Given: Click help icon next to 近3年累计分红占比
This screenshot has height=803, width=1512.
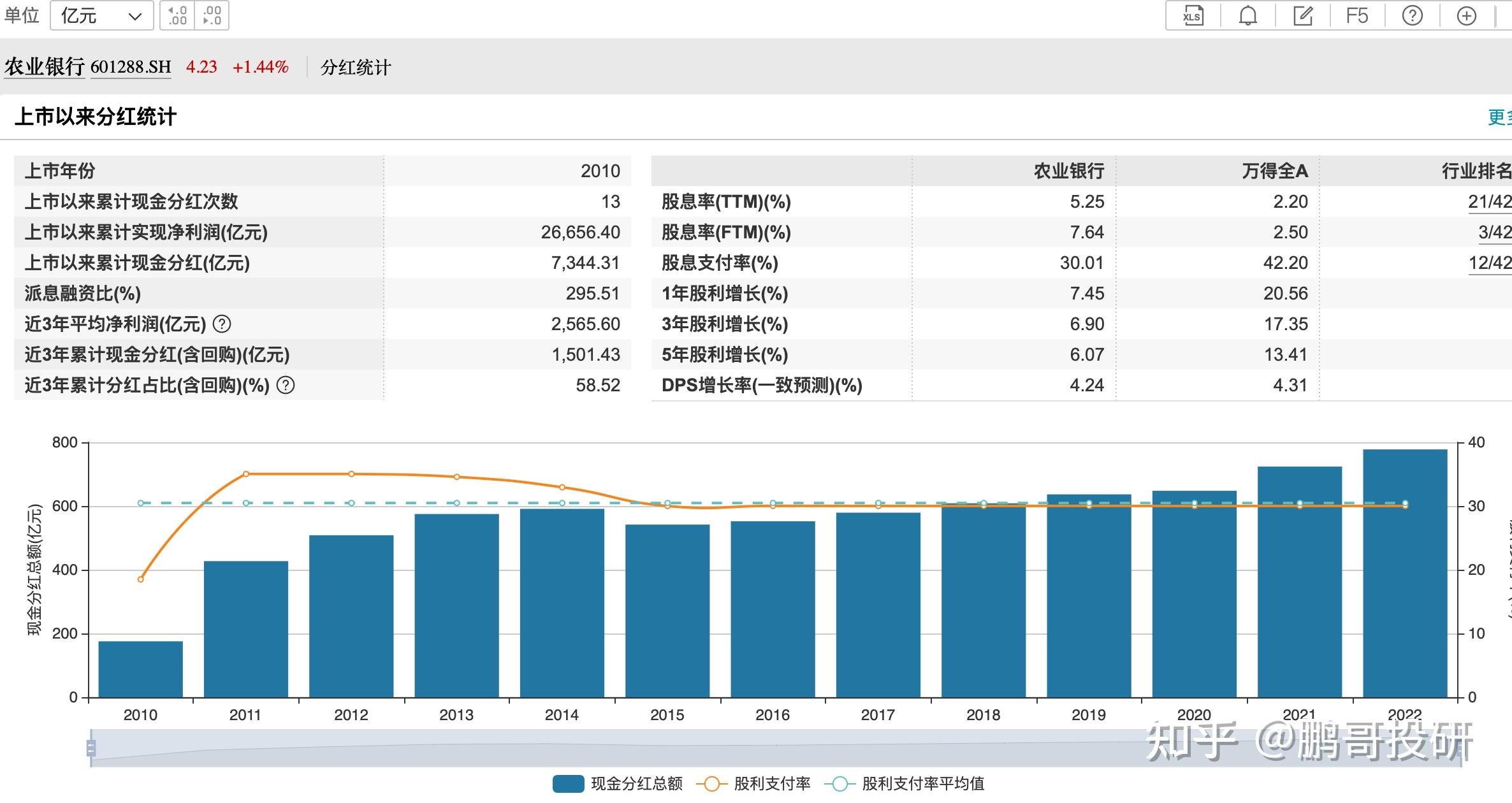Looking at the screenshot, I should (x=286, y=385).
